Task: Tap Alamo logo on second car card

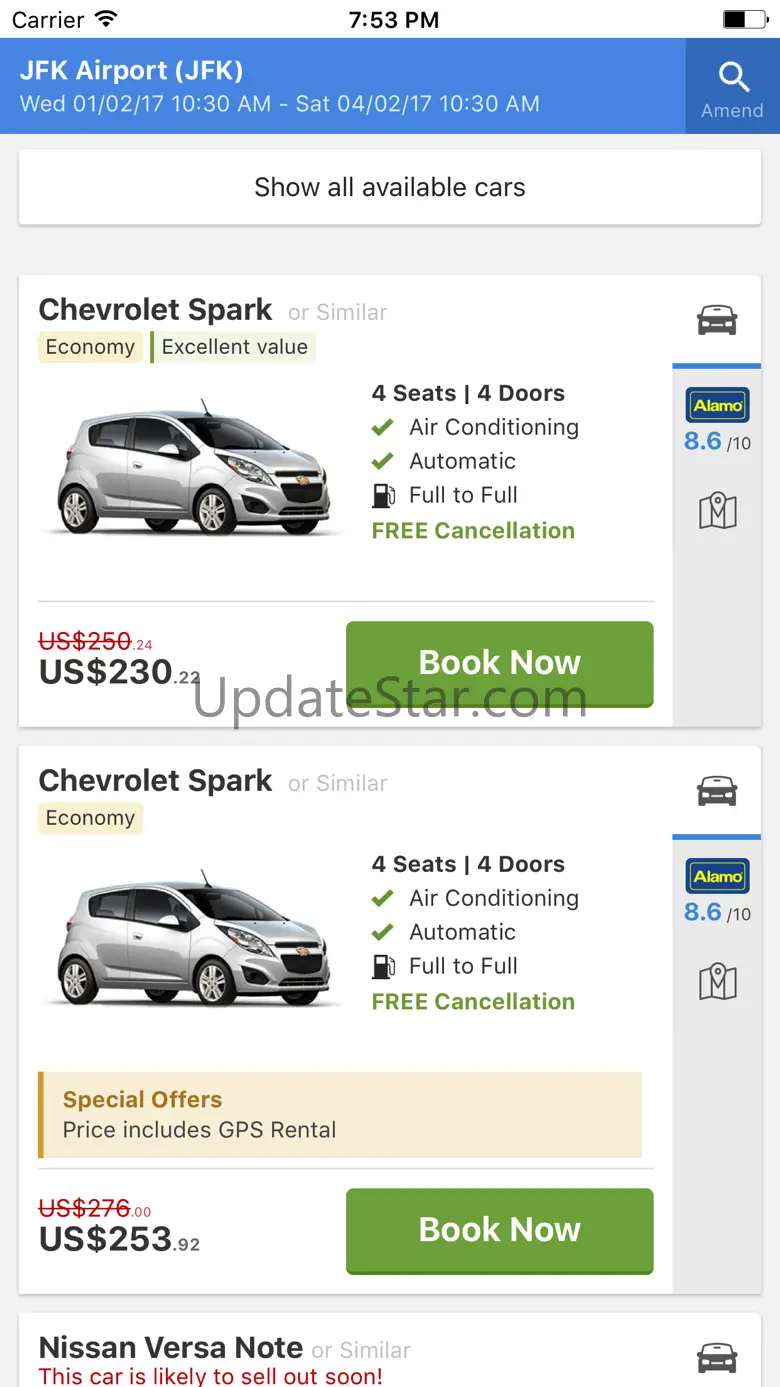Action: 717,876
